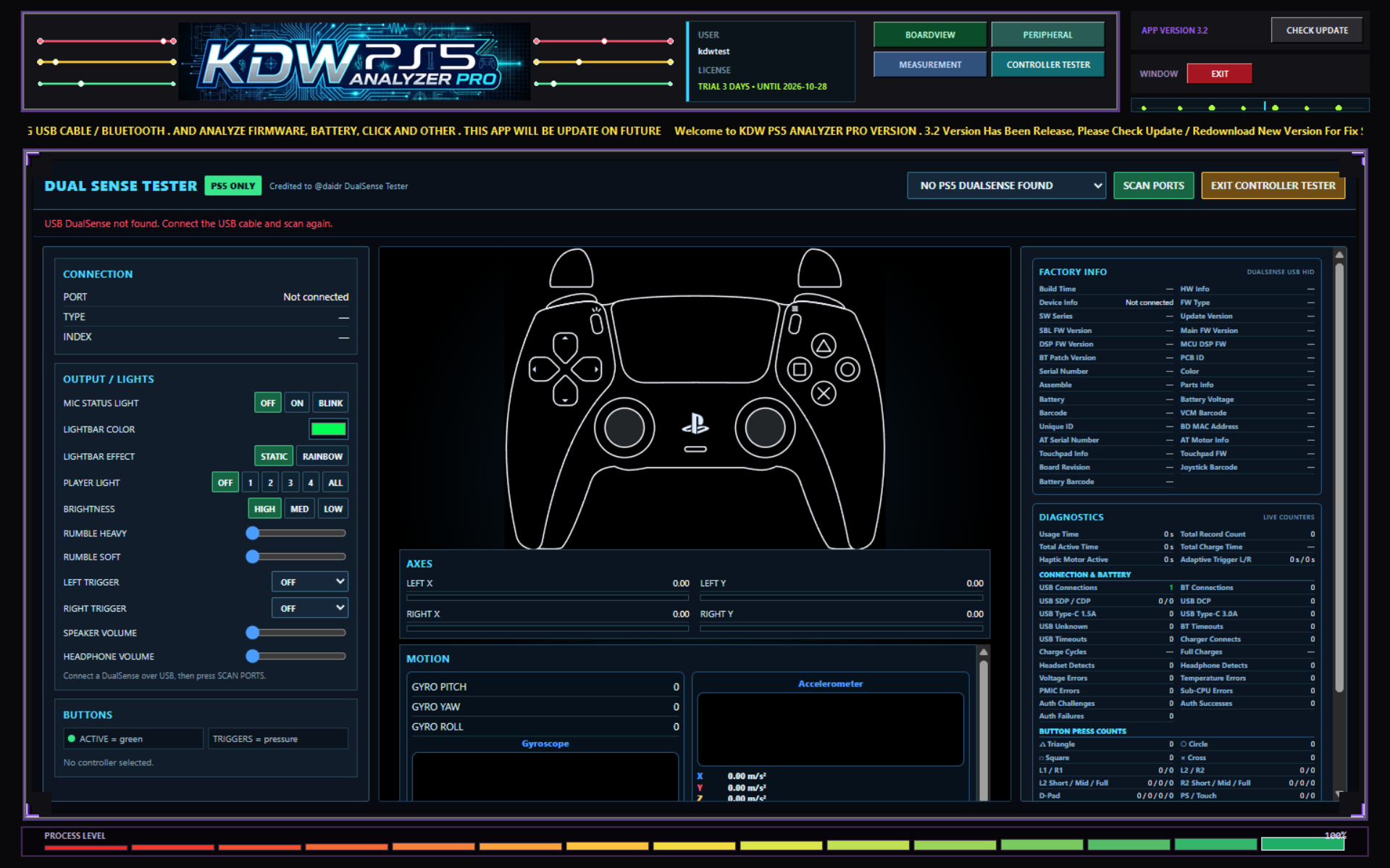Click the D-pad right arrow on the controller
This screenshot has width=1390, height=868.
(x=587, y=369)
